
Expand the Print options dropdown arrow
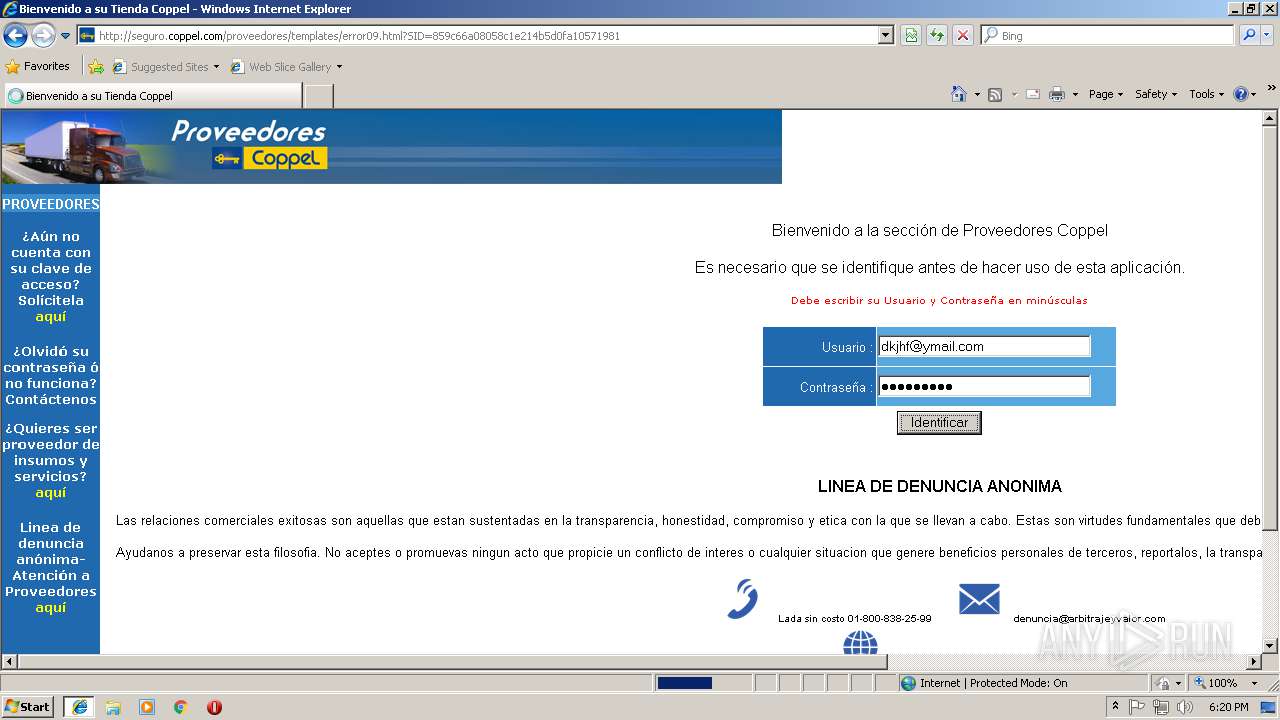click(x=1075, y=94)
